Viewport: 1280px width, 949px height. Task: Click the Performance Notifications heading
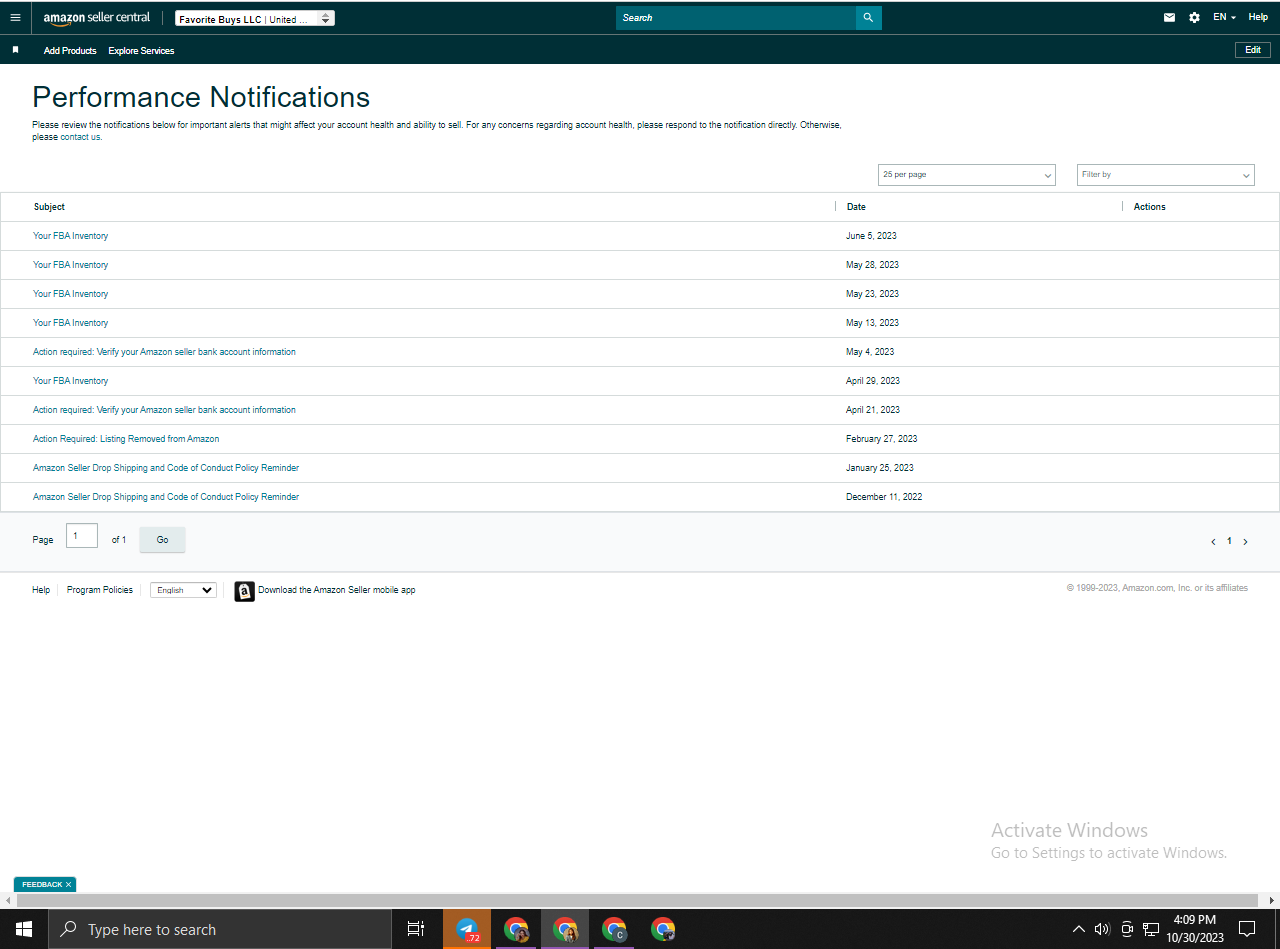point(201,97)
